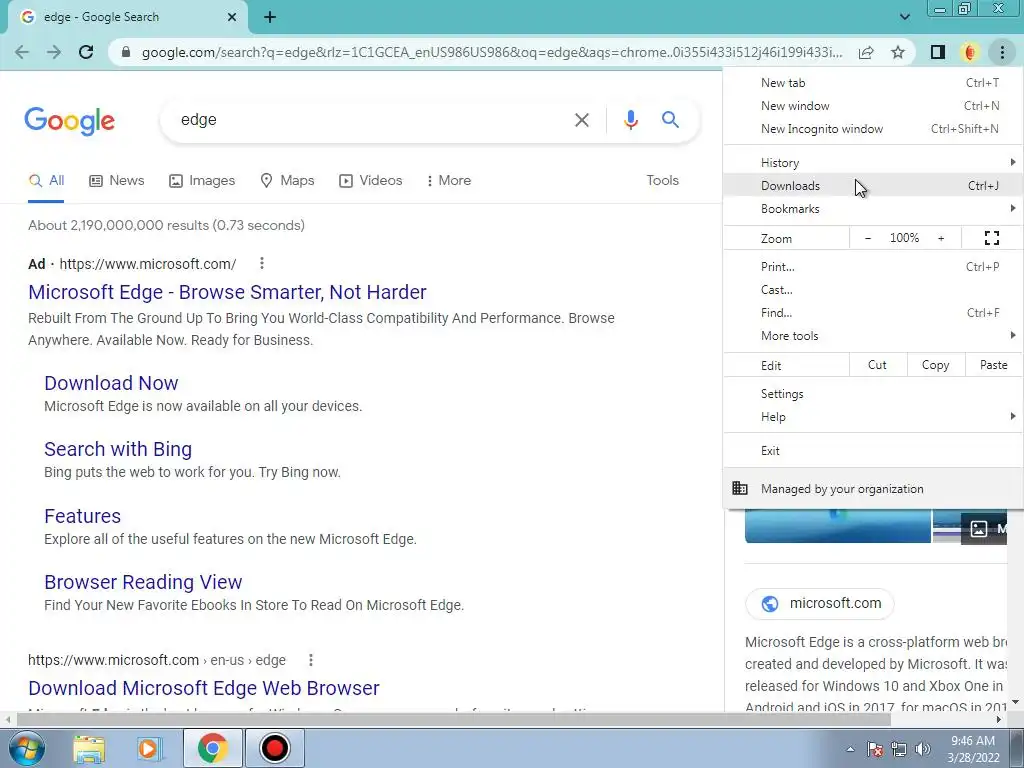This screenshot has width=1024, height=768.
Task: Bookmark this page with the star icon
Action: pos(898,52)
